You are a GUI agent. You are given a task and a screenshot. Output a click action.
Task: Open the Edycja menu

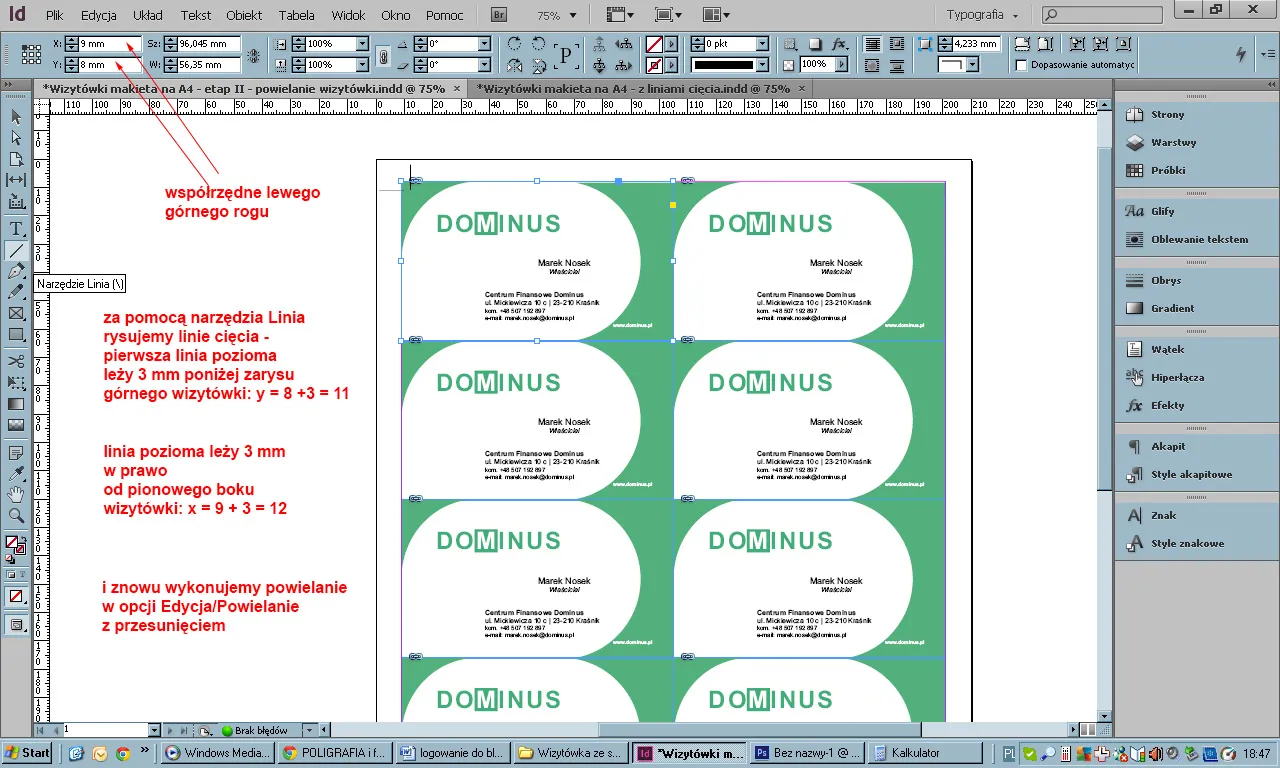point(99,16)
